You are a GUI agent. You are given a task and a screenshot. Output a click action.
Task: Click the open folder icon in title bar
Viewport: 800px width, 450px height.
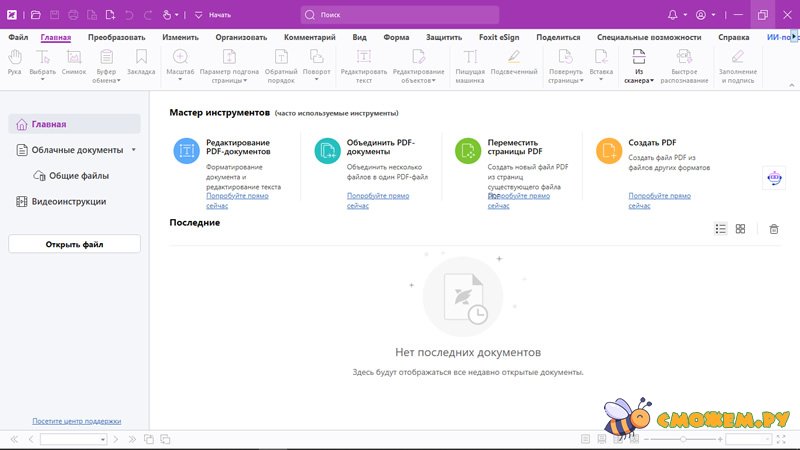[x=36, y=15]
